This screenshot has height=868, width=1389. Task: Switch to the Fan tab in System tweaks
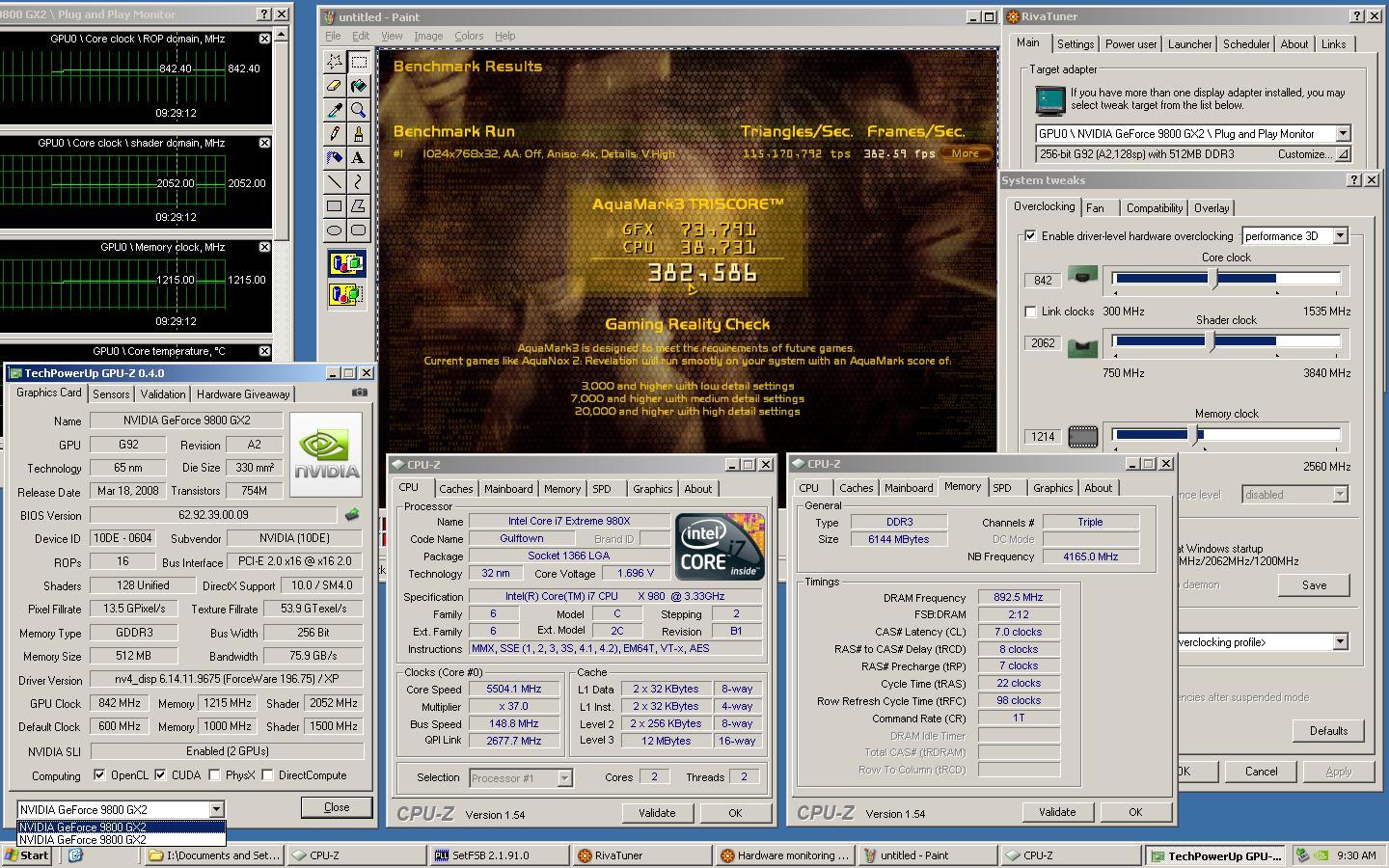click(x=1095, y=207)
